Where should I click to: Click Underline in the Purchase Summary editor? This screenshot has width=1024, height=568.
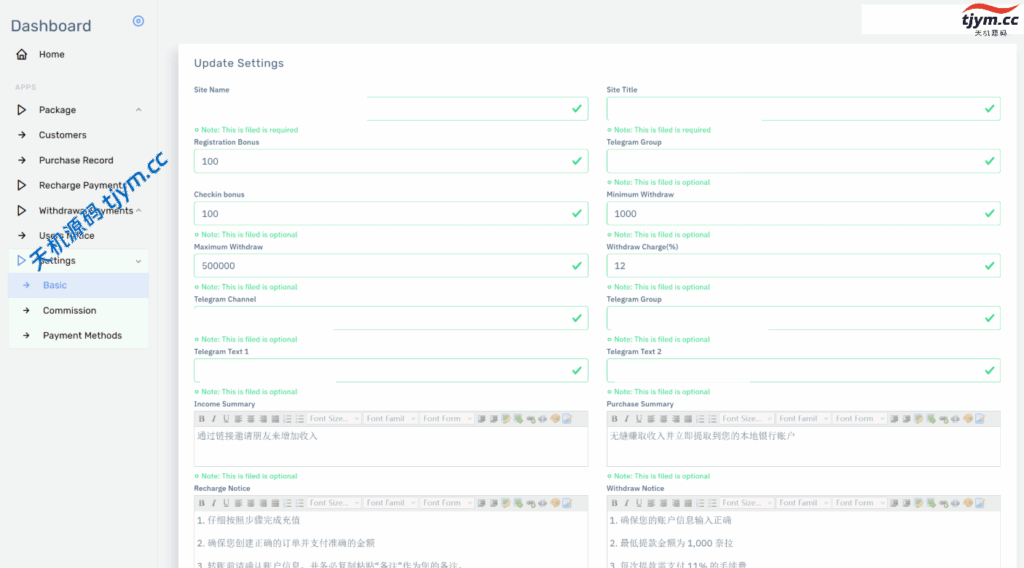click(x=638, y=419)
